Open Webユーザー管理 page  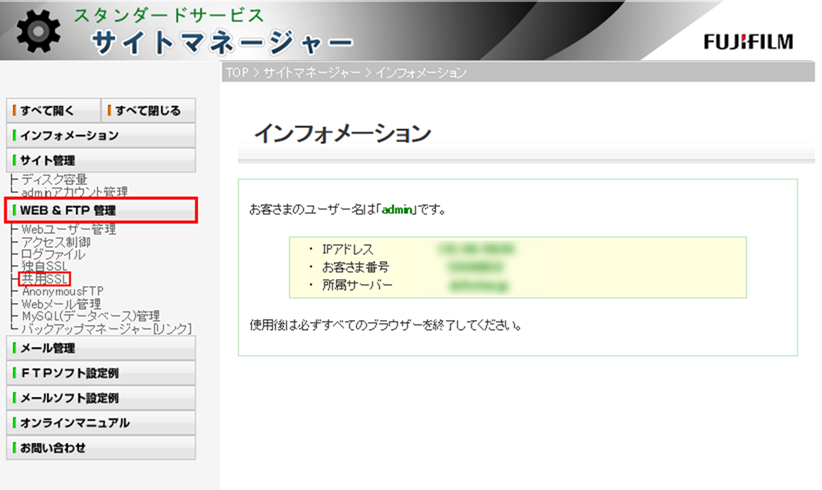[68, 229]
